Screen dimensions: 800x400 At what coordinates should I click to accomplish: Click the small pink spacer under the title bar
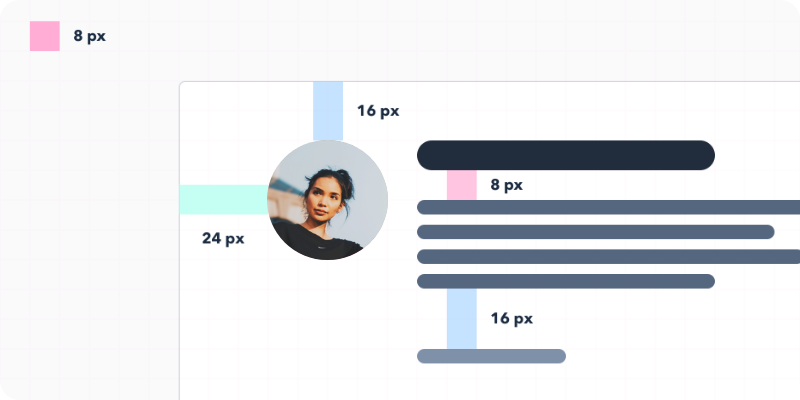461,185
